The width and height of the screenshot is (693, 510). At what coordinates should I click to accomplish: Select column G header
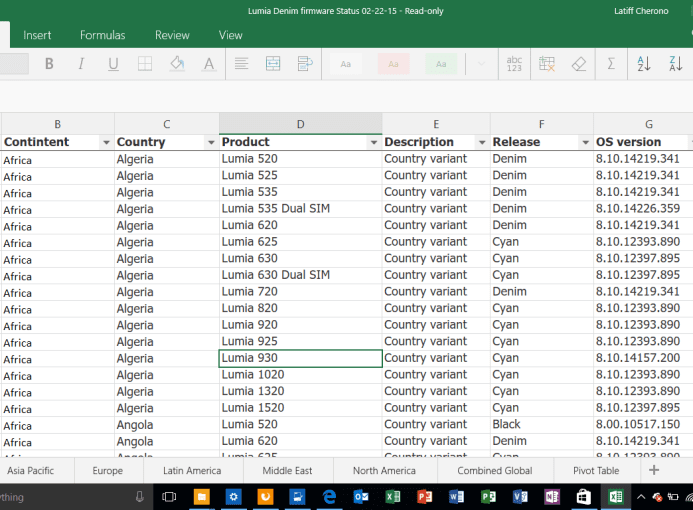coord(648,124)
